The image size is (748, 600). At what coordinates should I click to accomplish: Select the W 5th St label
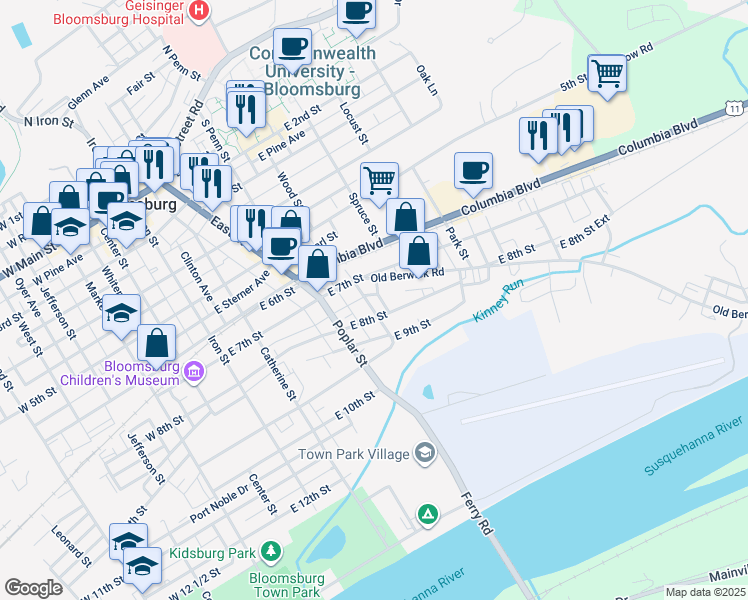[37, 401]
